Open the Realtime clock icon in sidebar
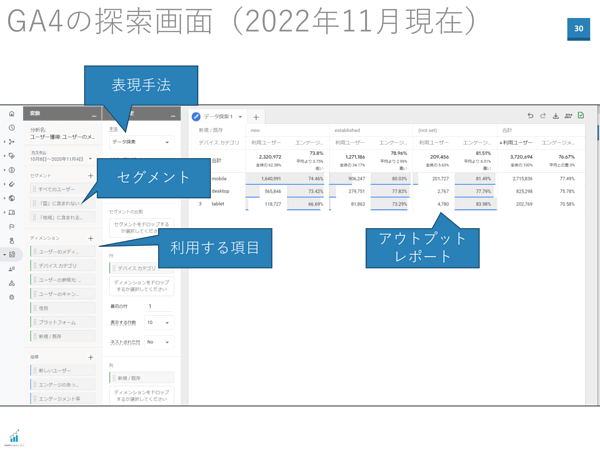This screenshot has height=450, width=600. point(11,127)
